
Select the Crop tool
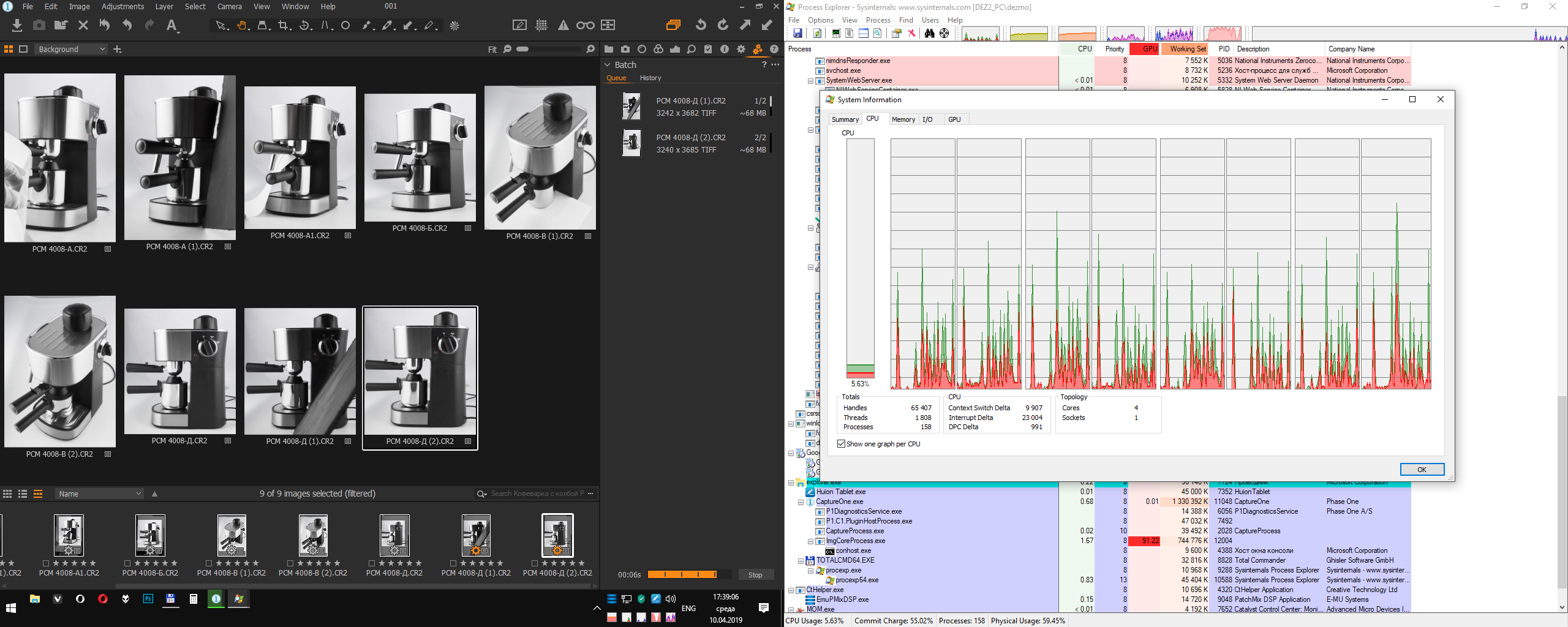pyautogui.click(x=284, y=25)
